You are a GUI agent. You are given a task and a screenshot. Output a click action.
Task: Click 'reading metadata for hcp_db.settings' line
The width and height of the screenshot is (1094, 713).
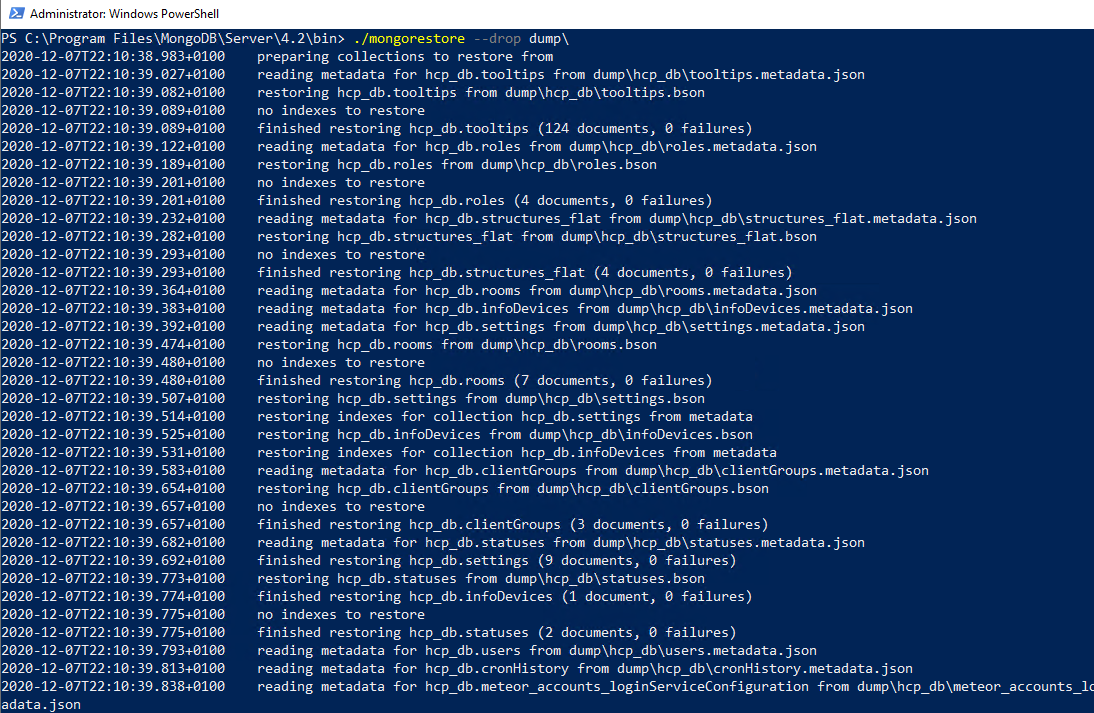click(561, 327)
